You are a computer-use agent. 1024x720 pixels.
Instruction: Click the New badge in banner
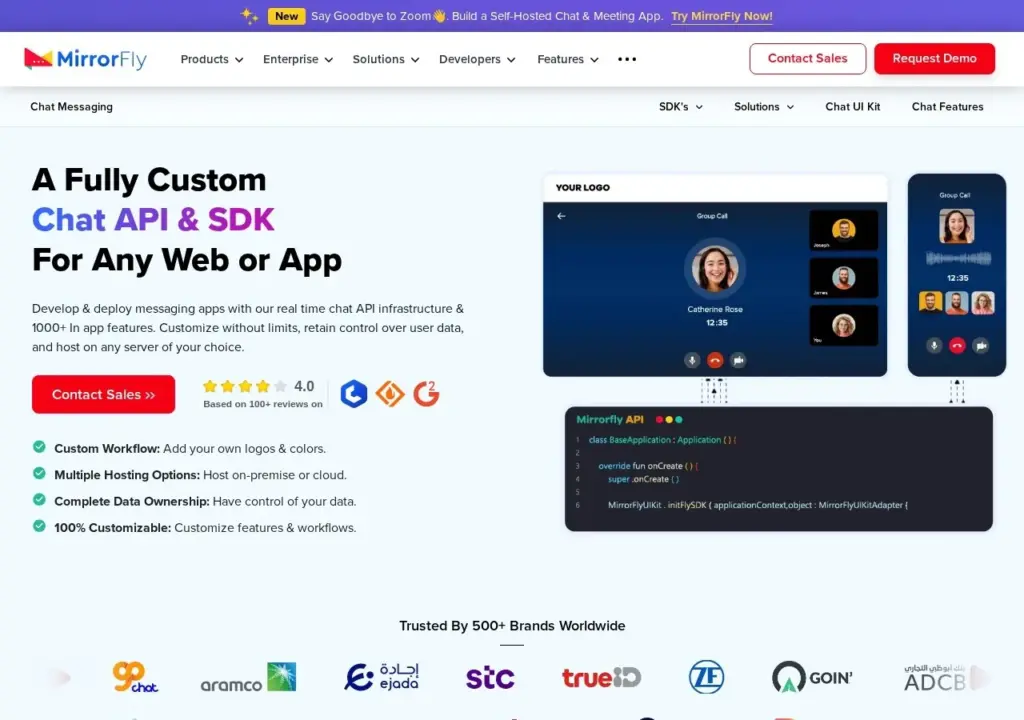pyautogui.click(x=286, y=16)
